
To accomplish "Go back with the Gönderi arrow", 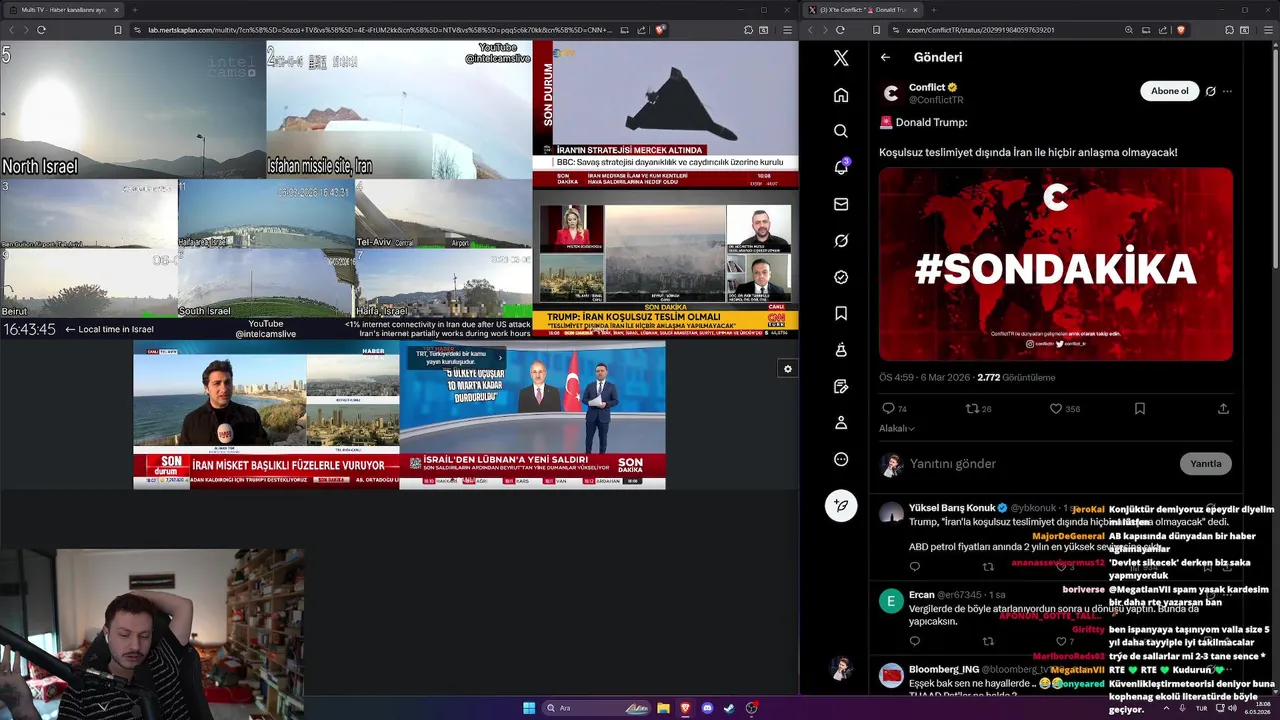I will 885,57.
